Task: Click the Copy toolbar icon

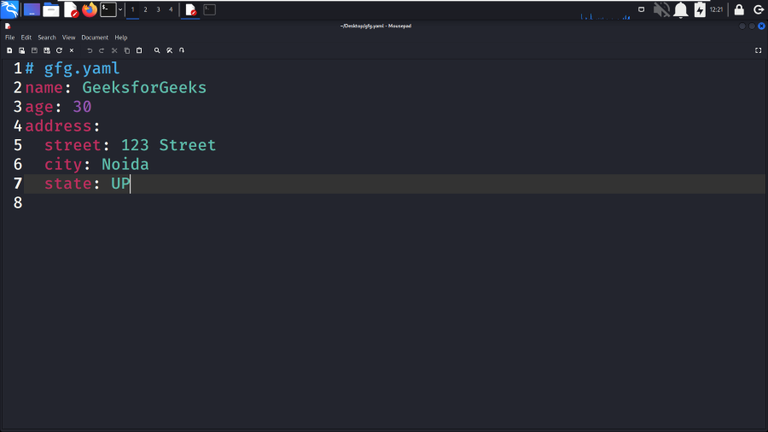Action: pyautogui.click(x=127, y=50)
